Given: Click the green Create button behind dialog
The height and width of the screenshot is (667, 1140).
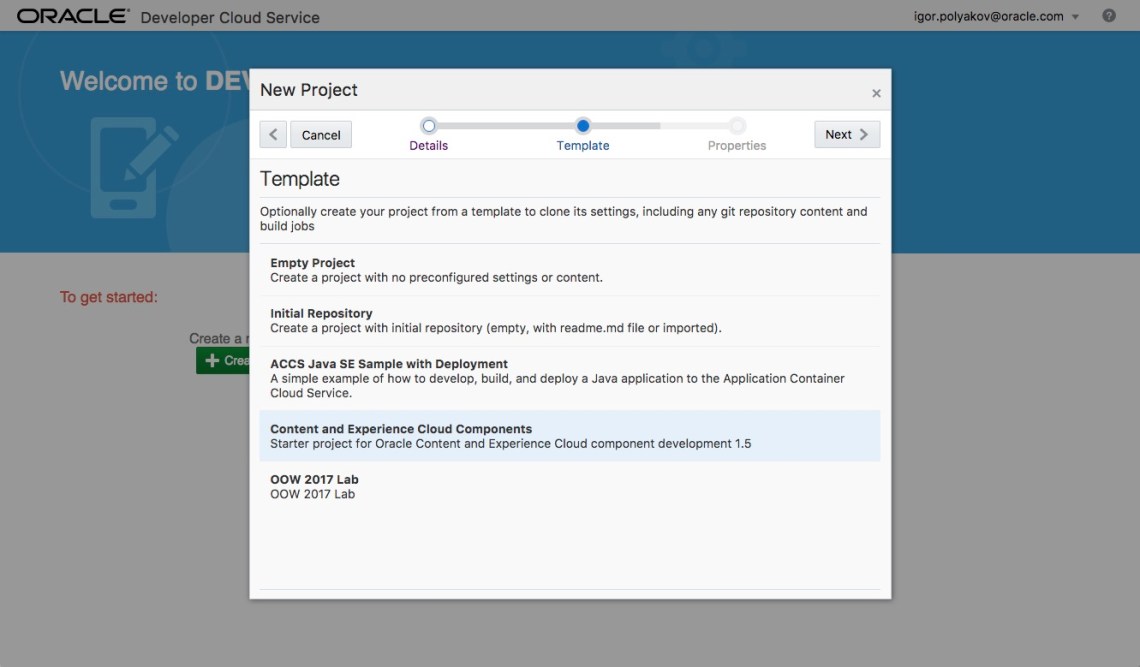Looking at the screenshot, I should (223, 361).
